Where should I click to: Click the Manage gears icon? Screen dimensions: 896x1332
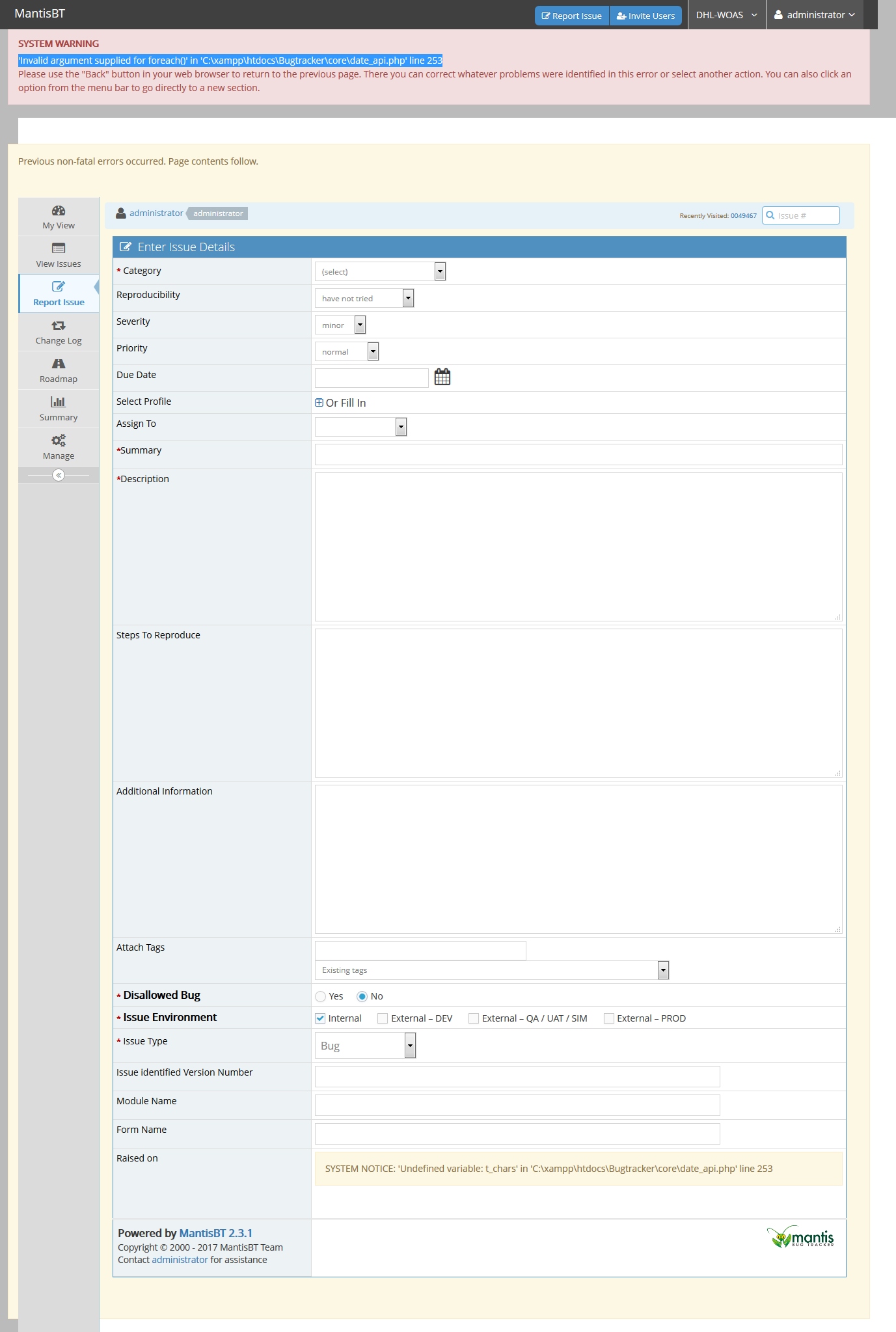click(x=59, y=441)
